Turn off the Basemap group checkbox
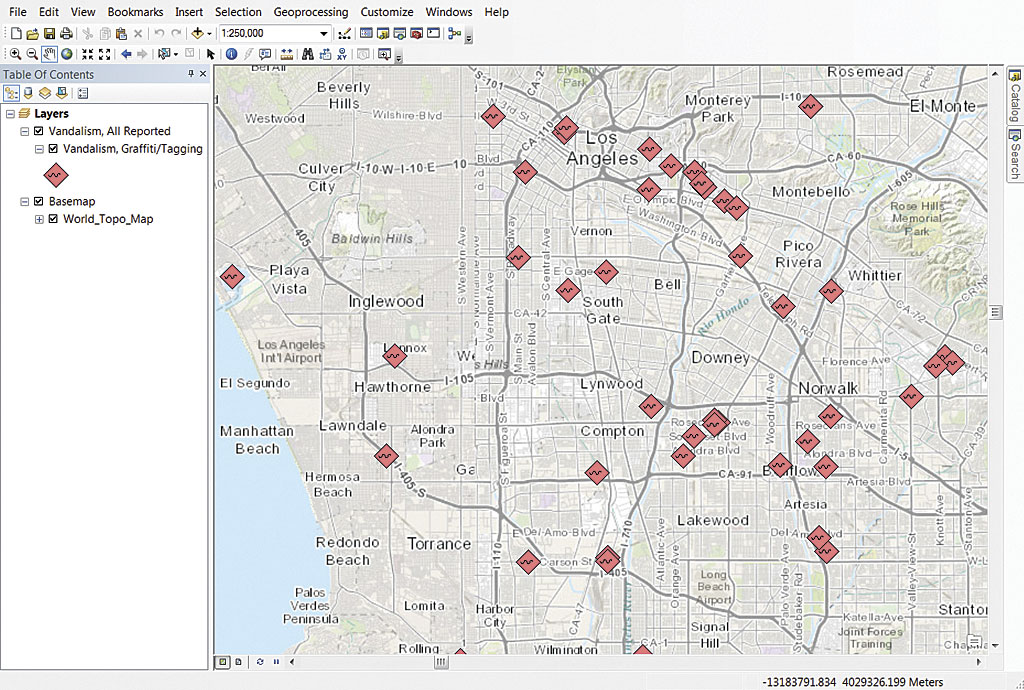1024x690 pixels. [x=39, y=201]
